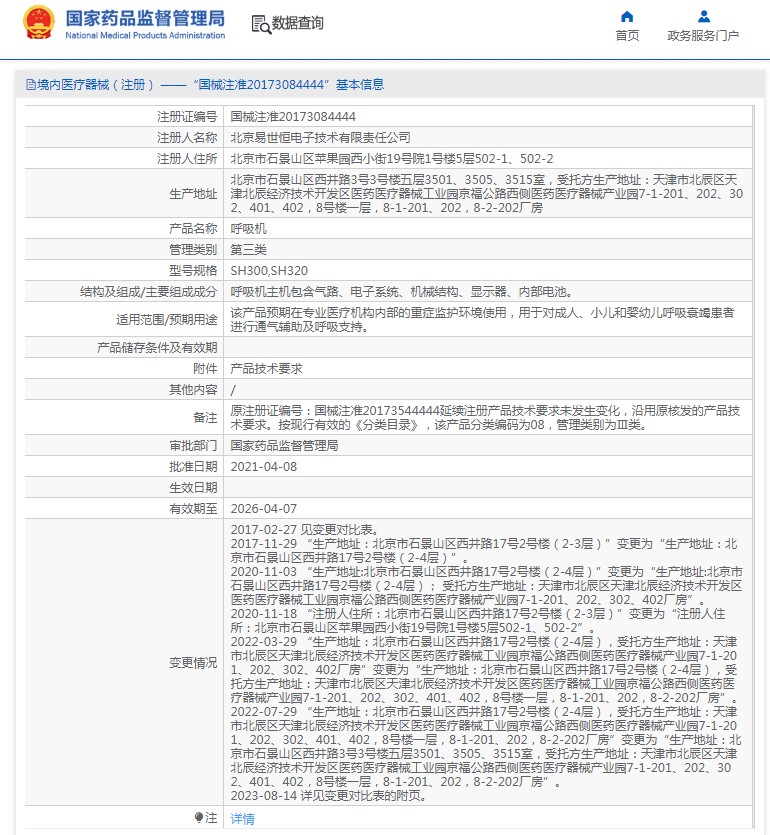This screenshot has width=770, height=835.
Task: Click the expiry date 2026-04-07
Action: [x=263, y=507]
